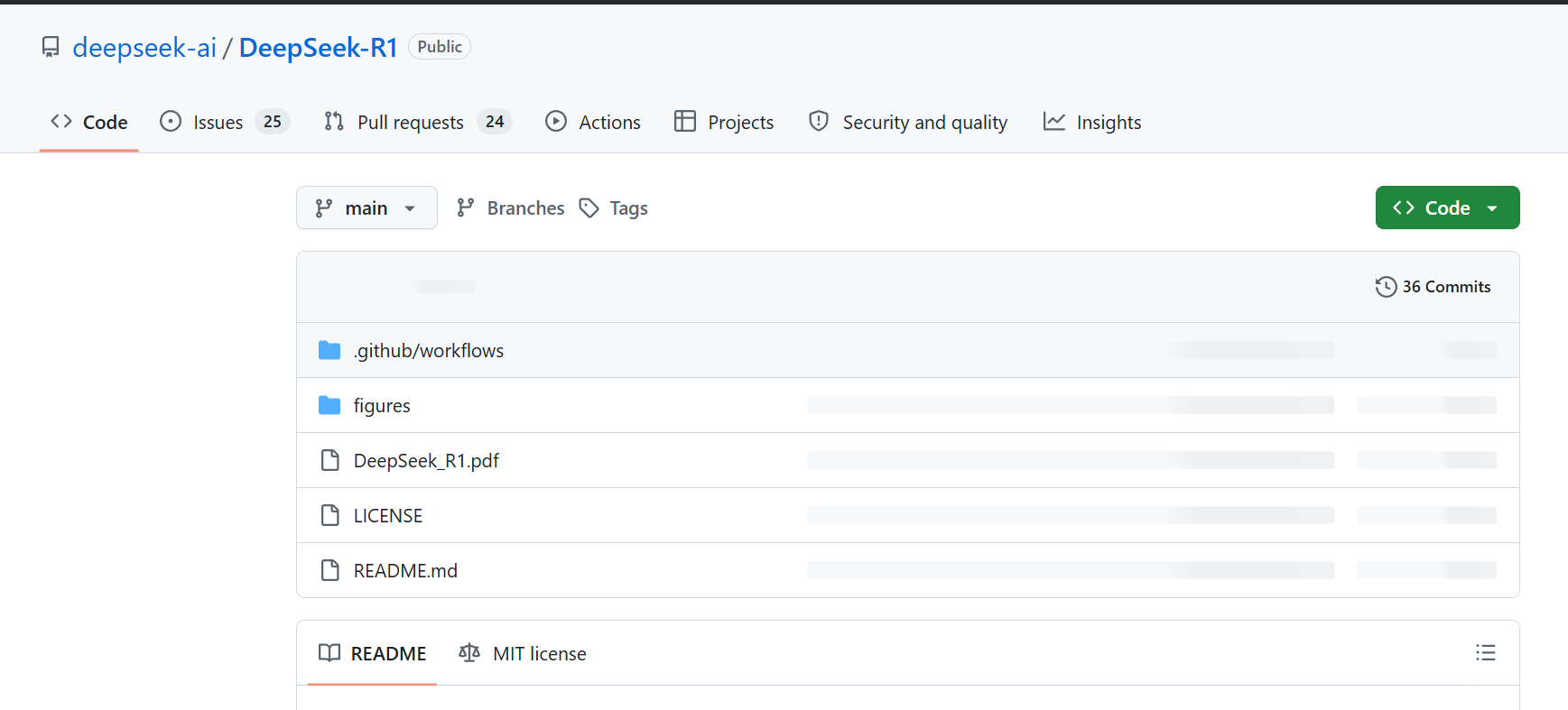Switch to the Code tab
This screenshot has width=1568, height=710.
[x=89, y=122]
